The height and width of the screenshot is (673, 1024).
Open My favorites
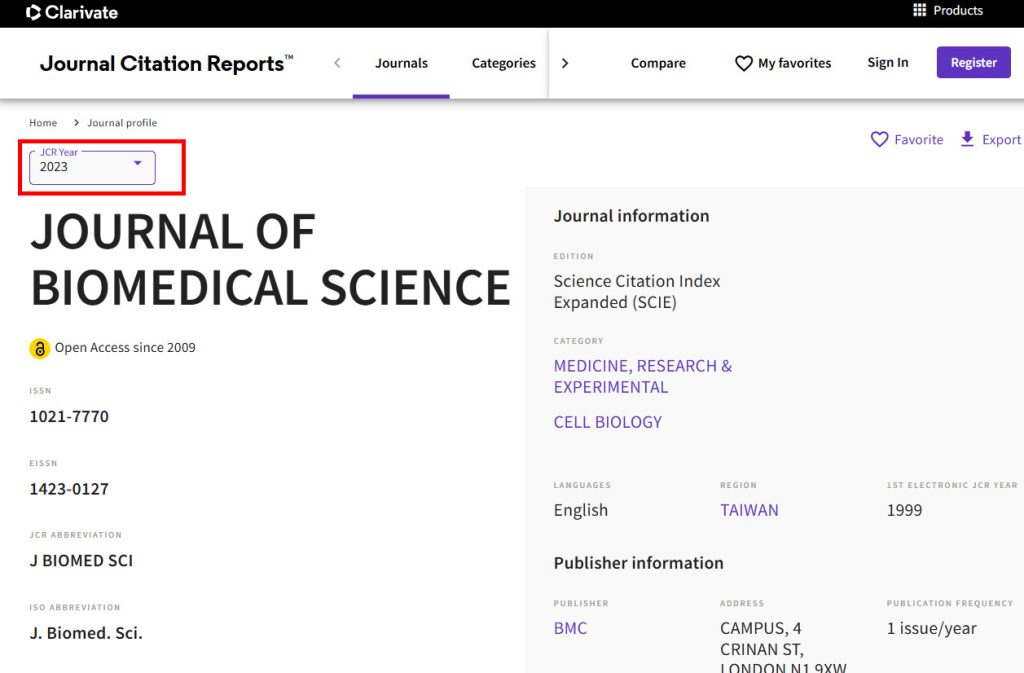click(783, 63)
